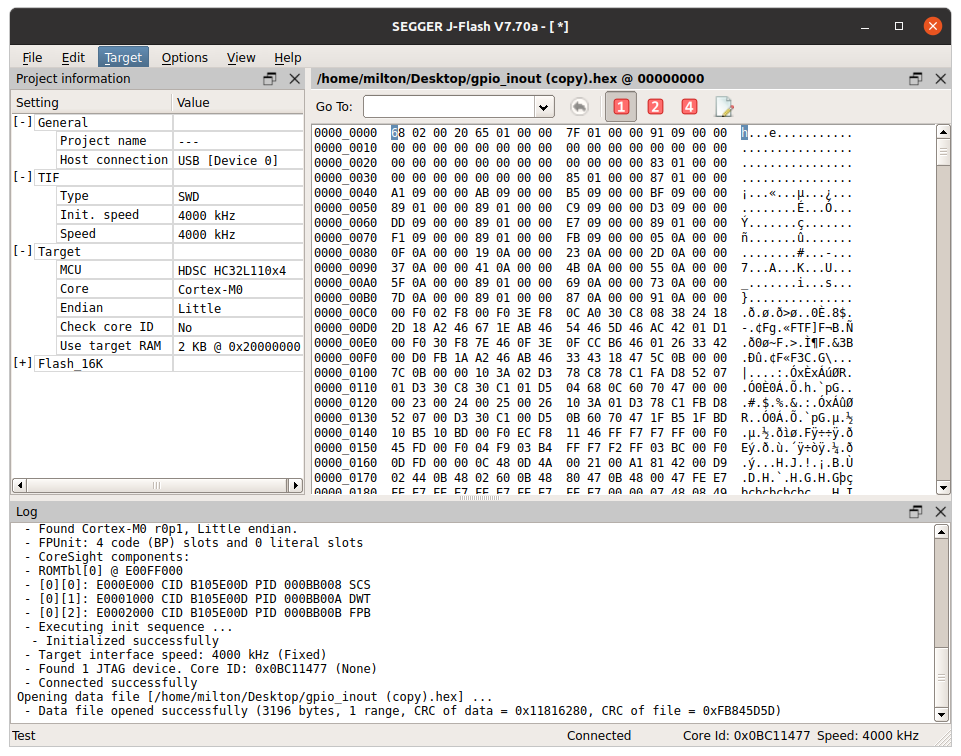Viewport: 961px width, 756px height.
Task: Click the HDSC HC32L110x4 value
Action: [232, 271]
